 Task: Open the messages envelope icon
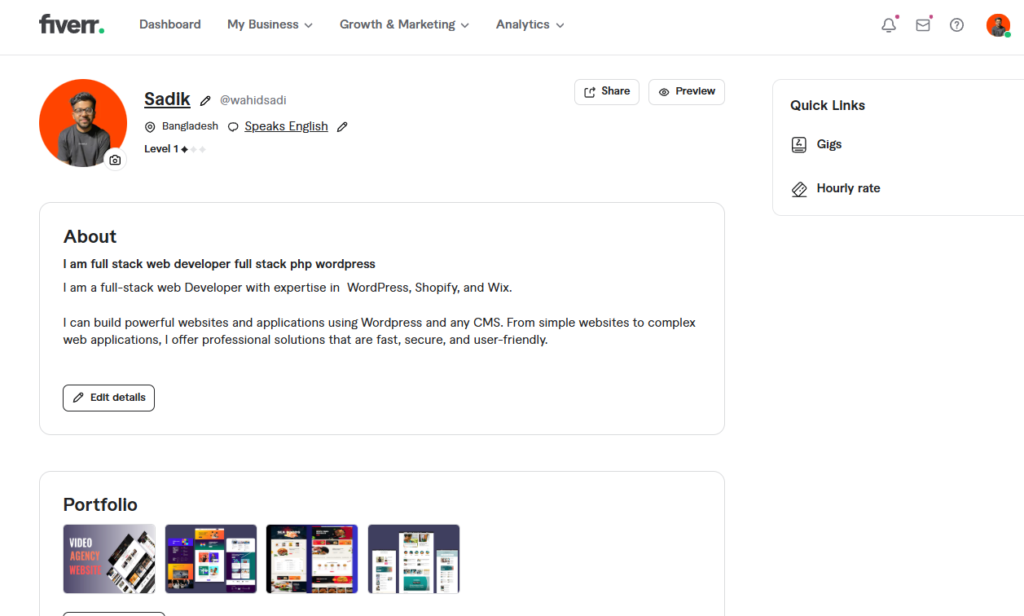[x=922, y=25]
